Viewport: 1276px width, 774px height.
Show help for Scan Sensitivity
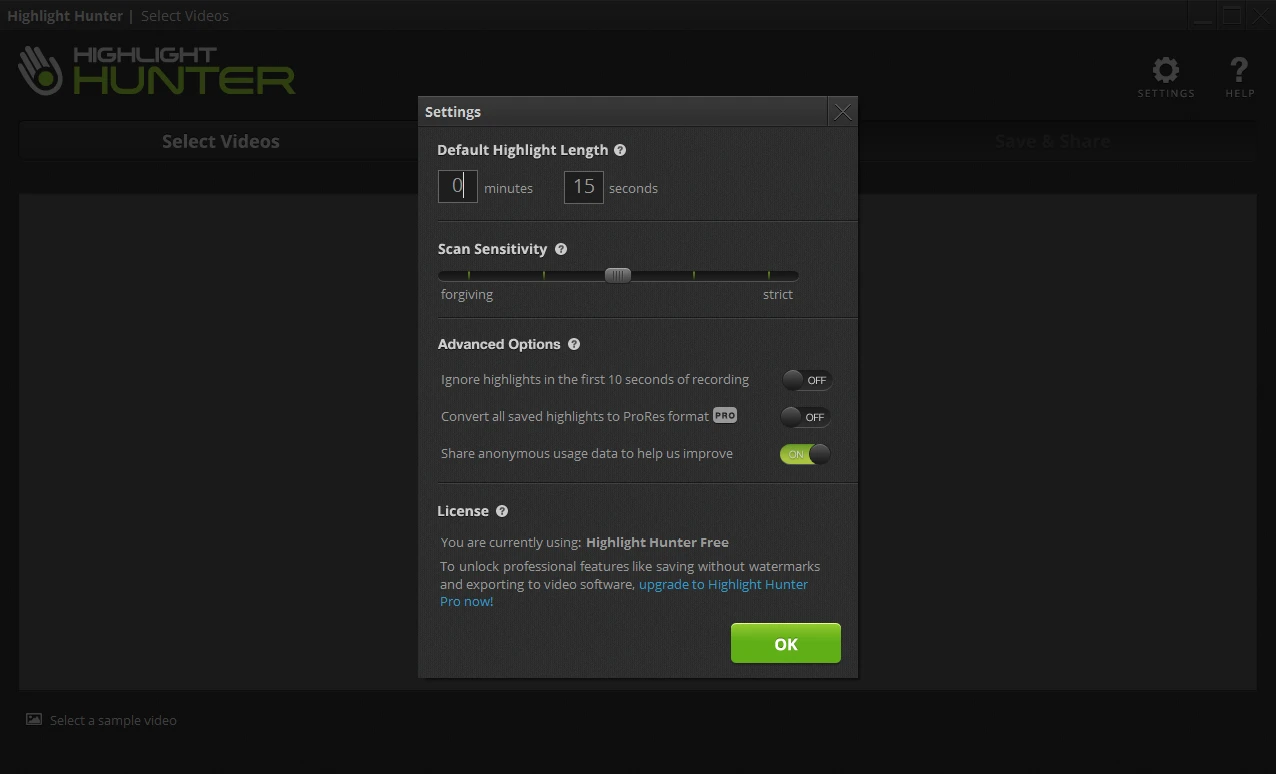[561, 249]
